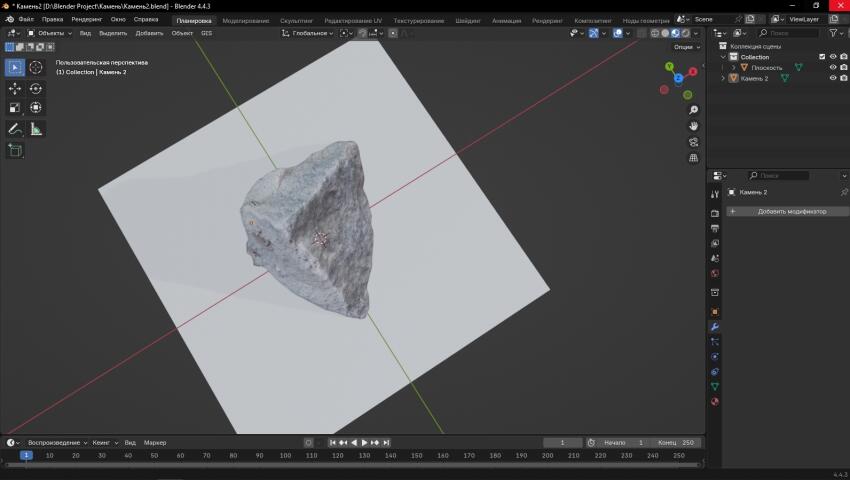Image resolution: width=850 pixels, height=480 pixels.
Task: Open the Modifiers wrench tab
Action: click(714, 327)
